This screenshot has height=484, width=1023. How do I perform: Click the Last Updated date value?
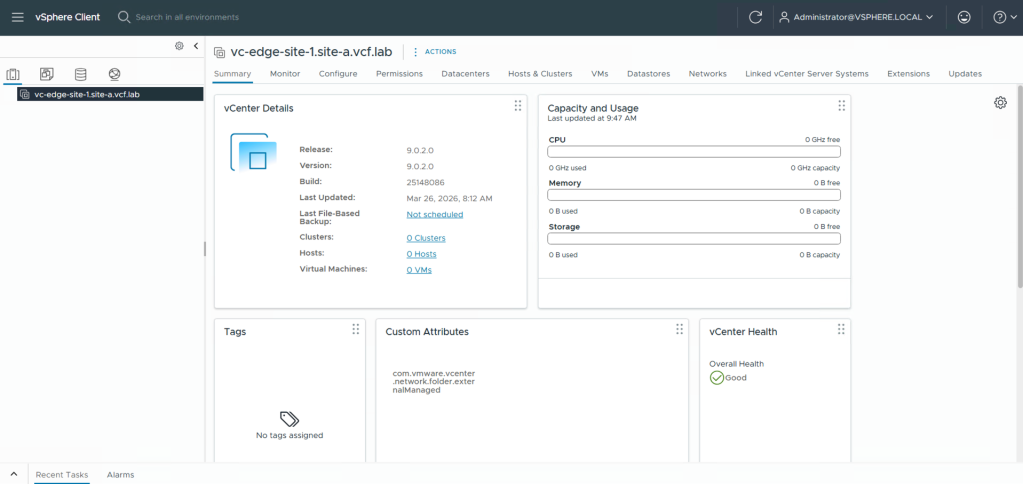[x=450, y=198]
